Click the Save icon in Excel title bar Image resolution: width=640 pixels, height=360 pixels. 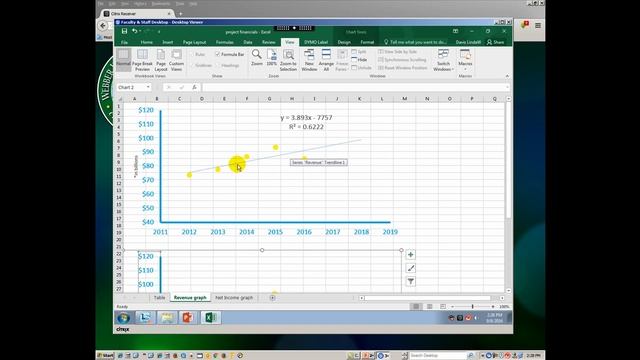pyautogui.click(x=124, y=31)
